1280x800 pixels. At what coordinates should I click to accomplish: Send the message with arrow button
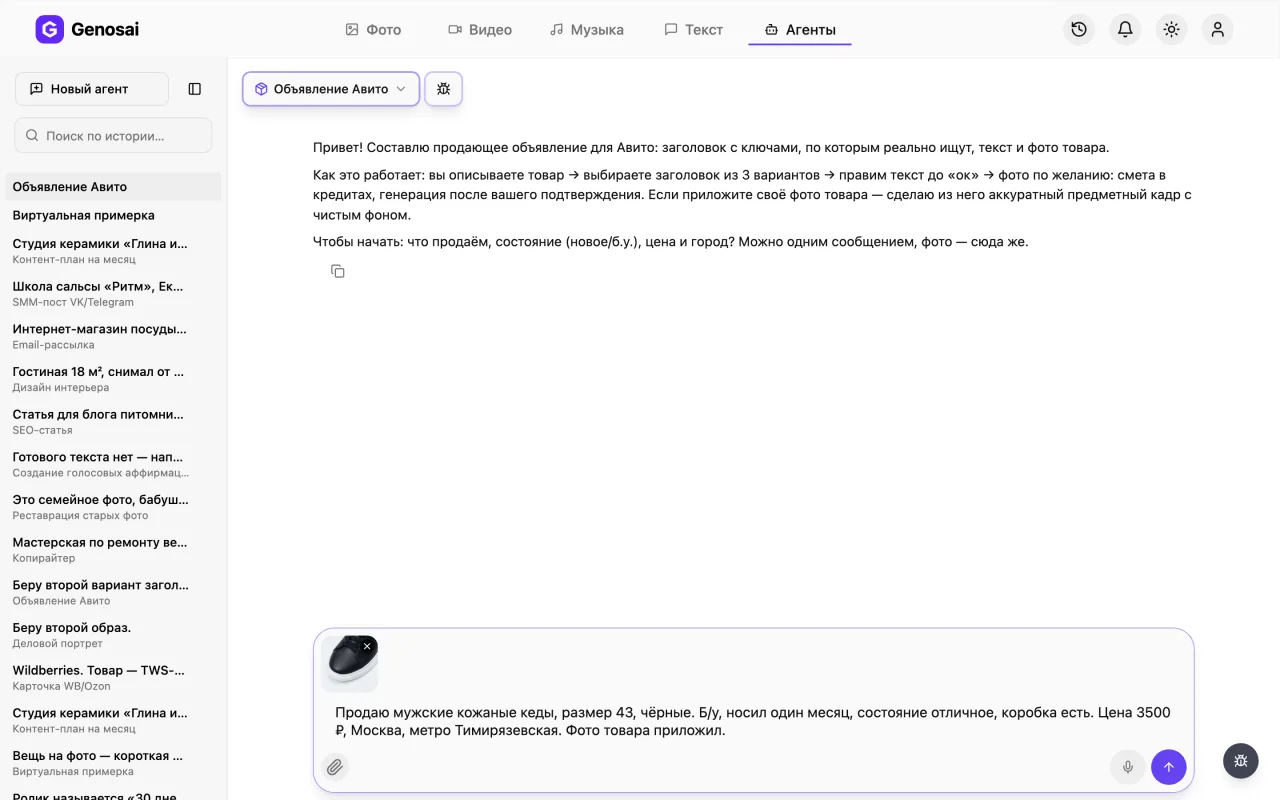[1169, 767]
